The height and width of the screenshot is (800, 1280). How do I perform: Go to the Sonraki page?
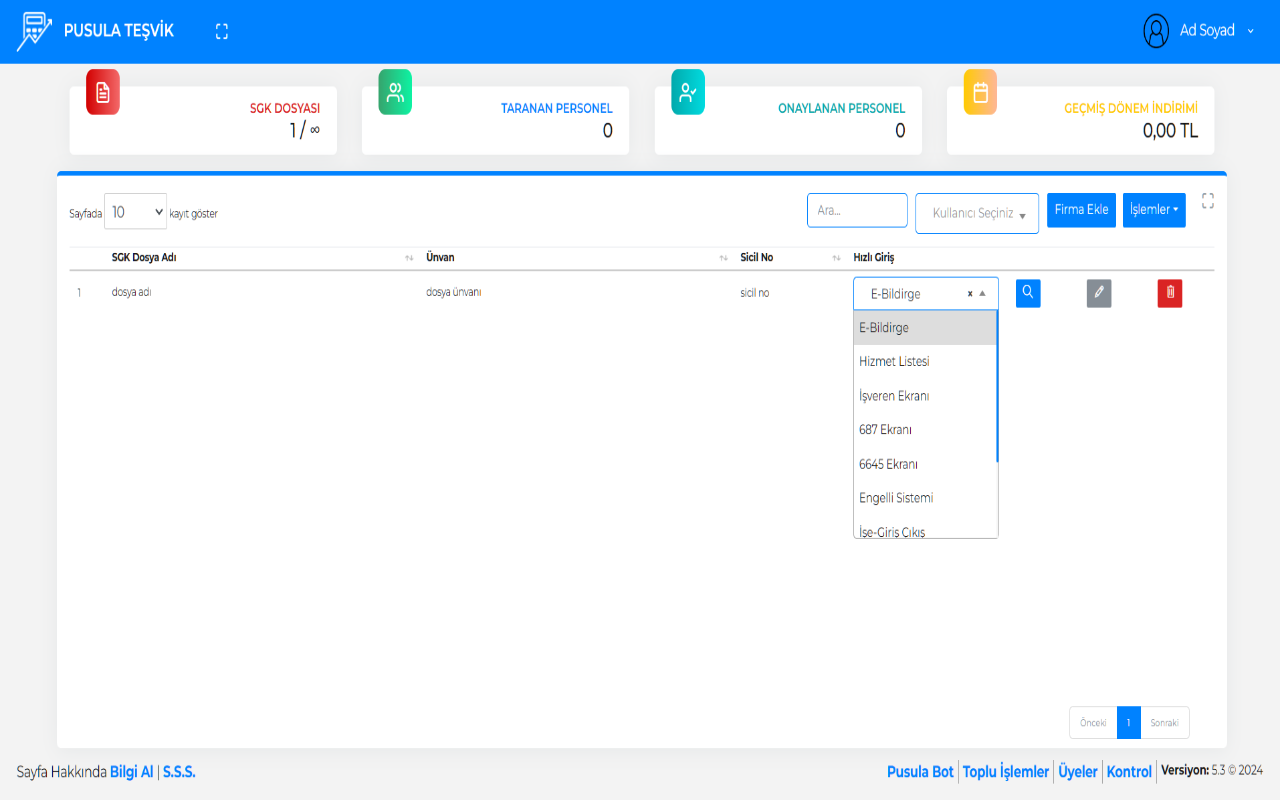1165,723
